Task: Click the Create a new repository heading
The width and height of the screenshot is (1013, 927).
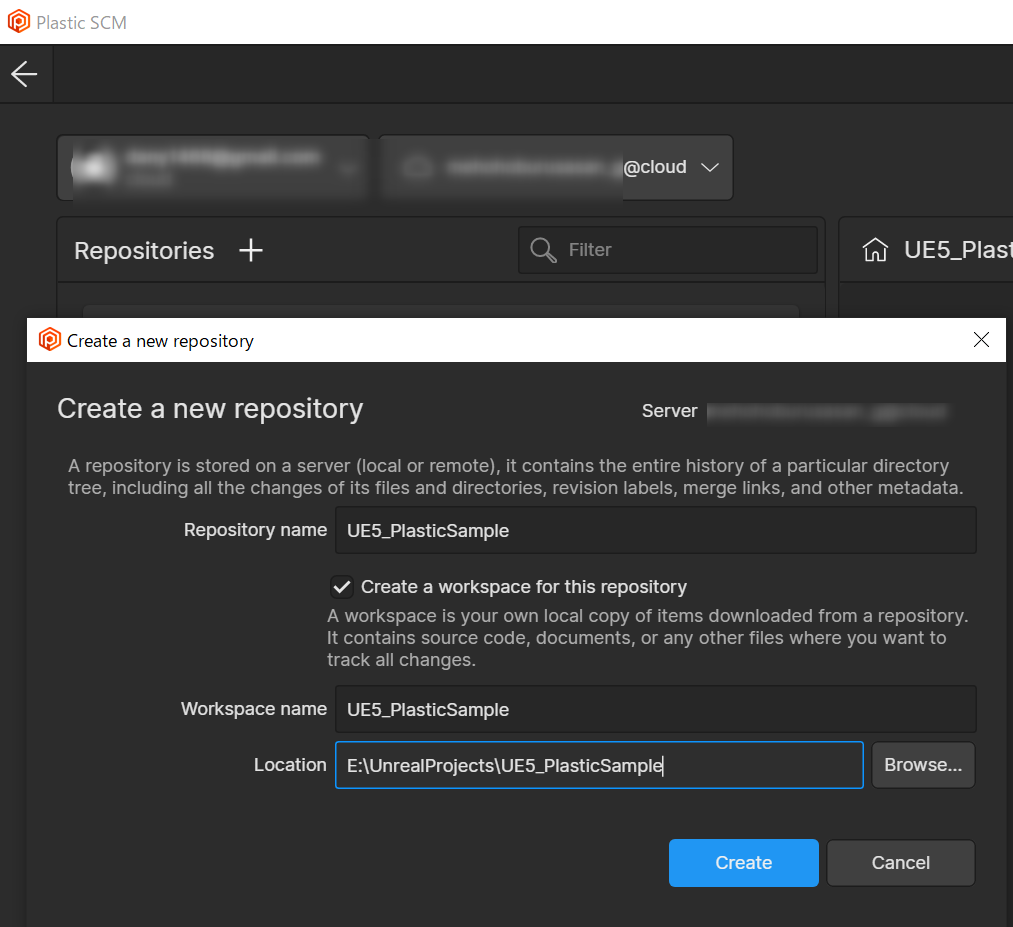Action: point(210,409)
